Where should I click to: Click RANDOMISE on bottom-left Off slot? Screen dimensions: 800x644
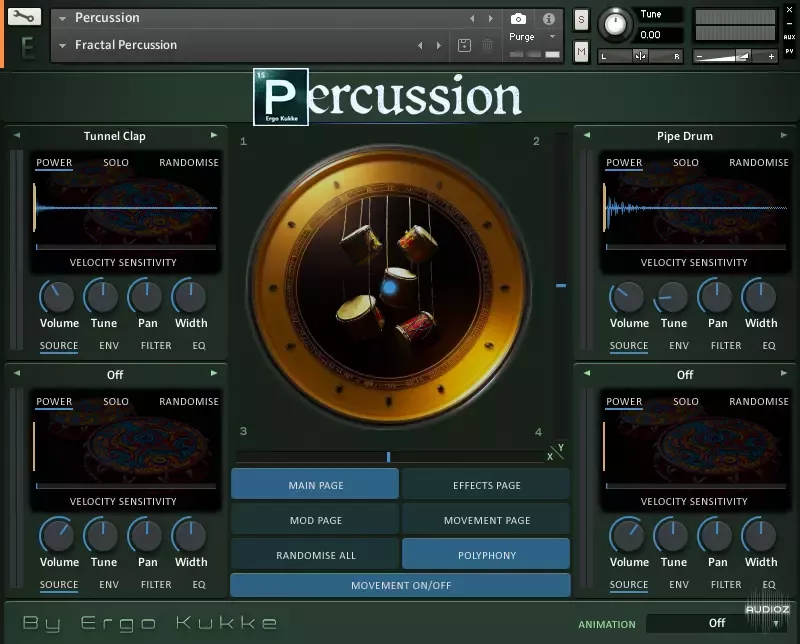tap(189, 402)
